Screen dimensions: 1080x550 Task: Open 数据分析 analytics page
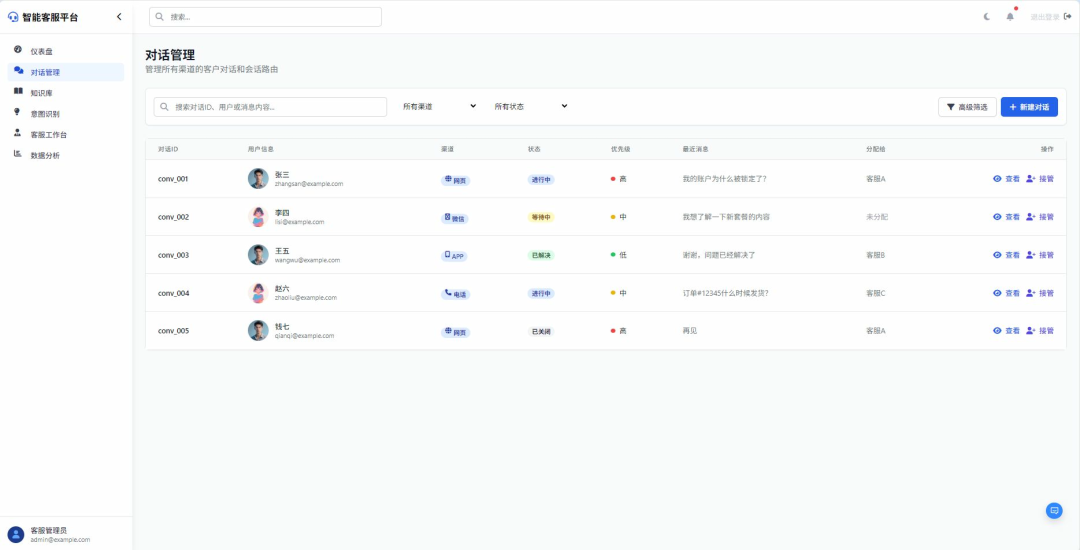pyautogui.click(x=44, y=155)
